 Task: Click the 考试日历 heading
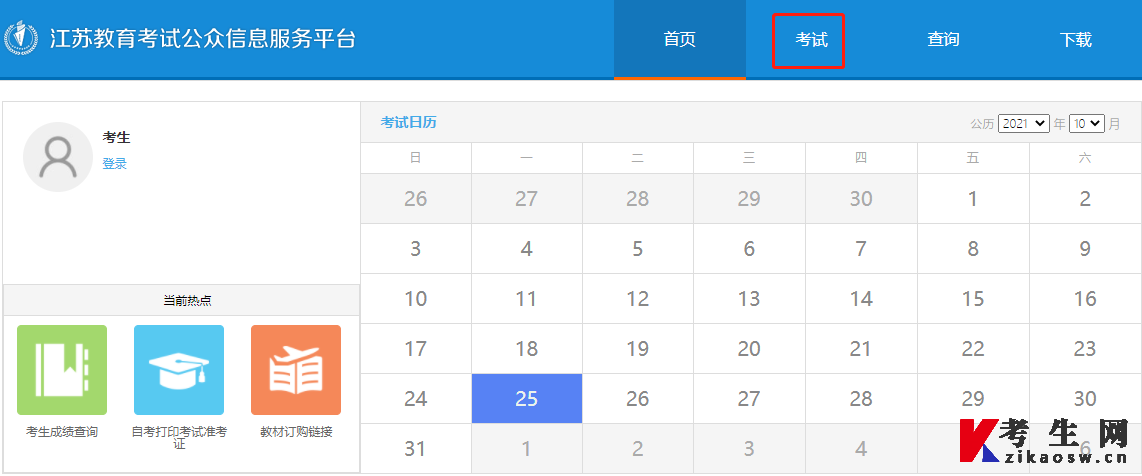point(409,122)
